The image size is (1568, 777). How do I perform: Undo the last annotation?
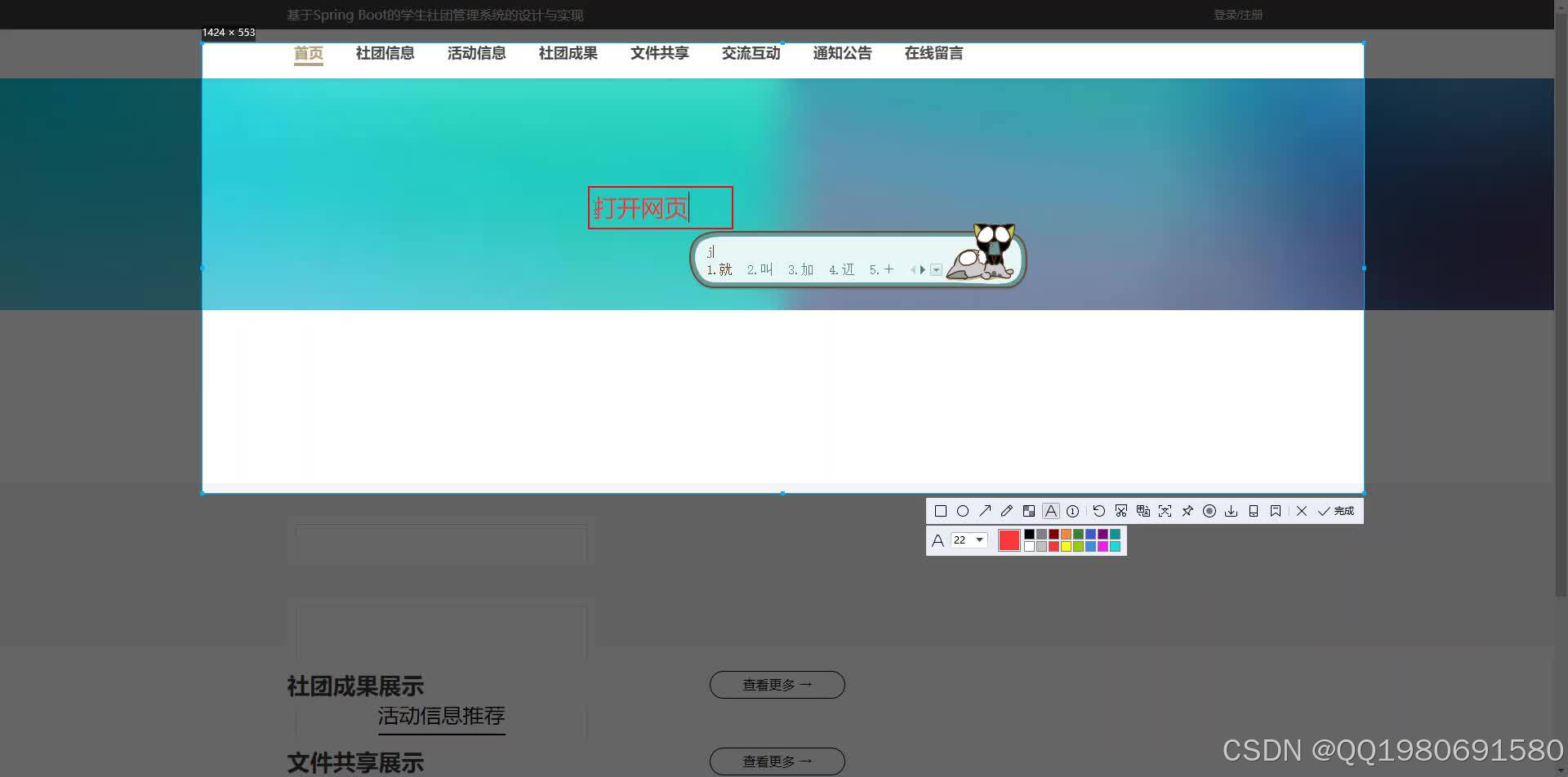(x=1098, y=510)
